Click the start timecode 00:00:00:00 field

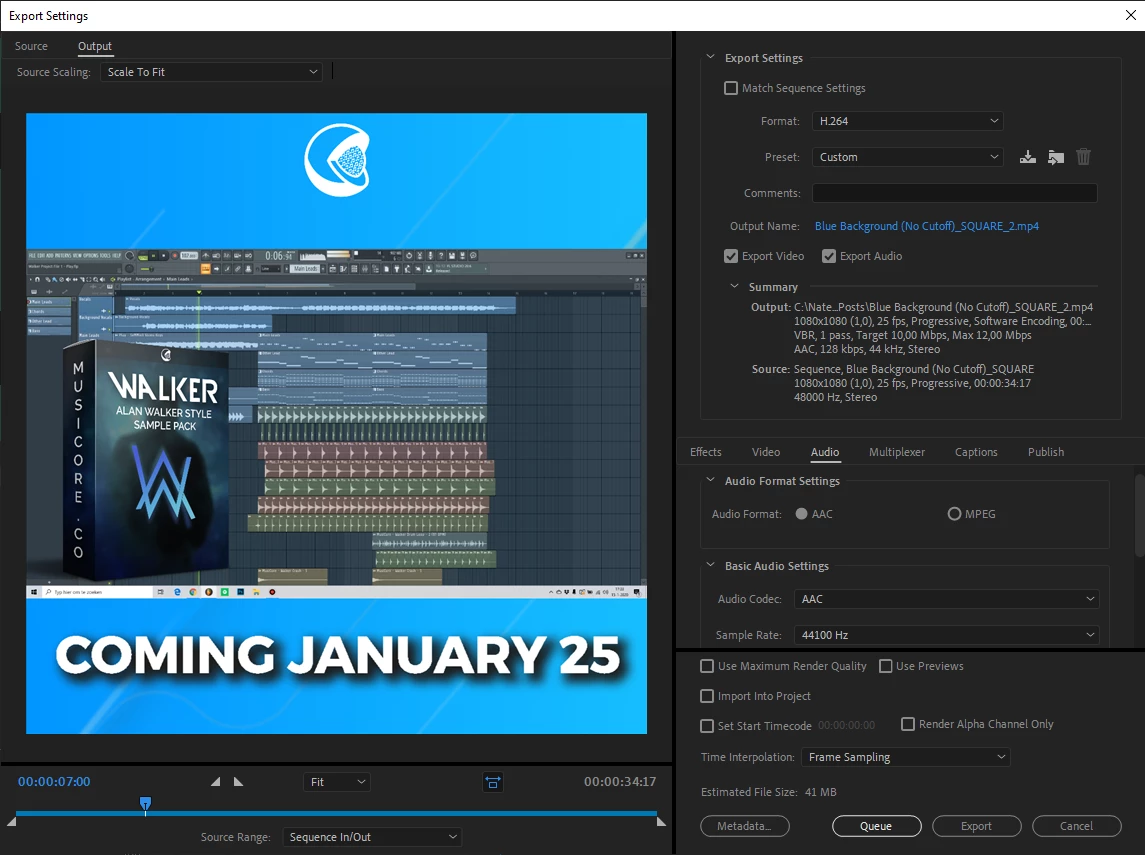click(x=846, y=725)
